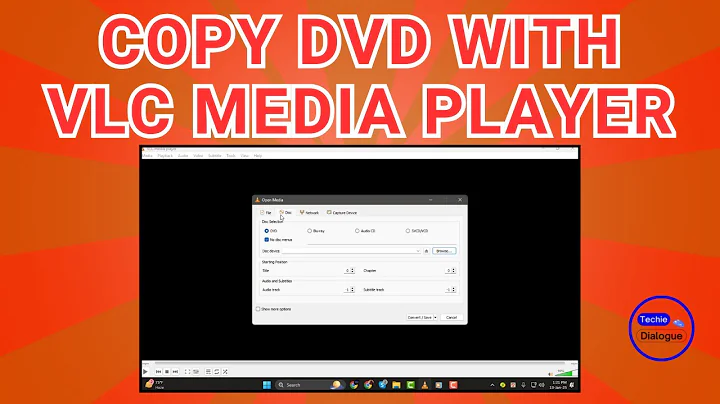This screenshot has height=404, width=720.
Task: Show extended settings in VLC
Action: 196,371
